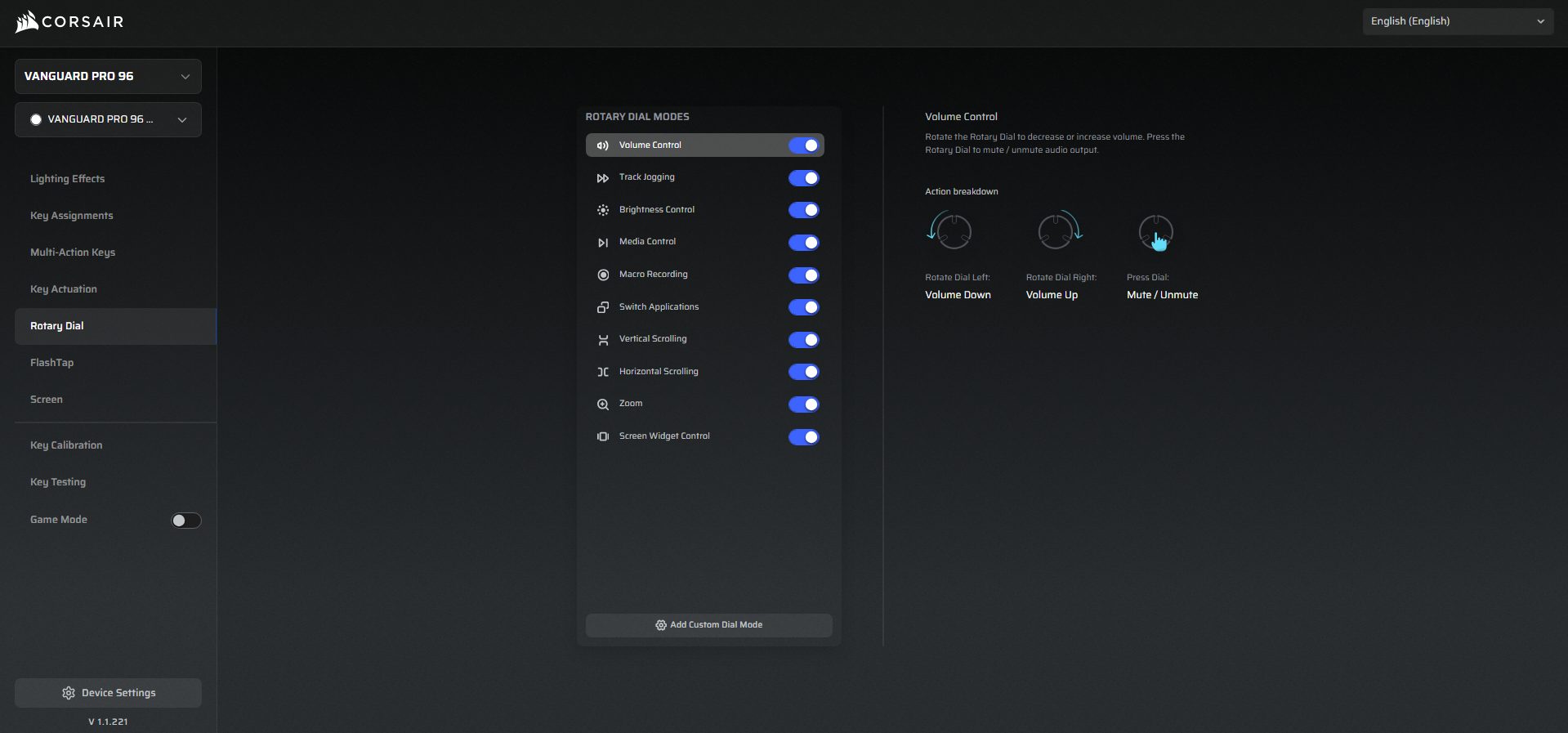This screenshot has height=733, width=1568.
Task: Open the Screen settings page
Action: point(47,400)
